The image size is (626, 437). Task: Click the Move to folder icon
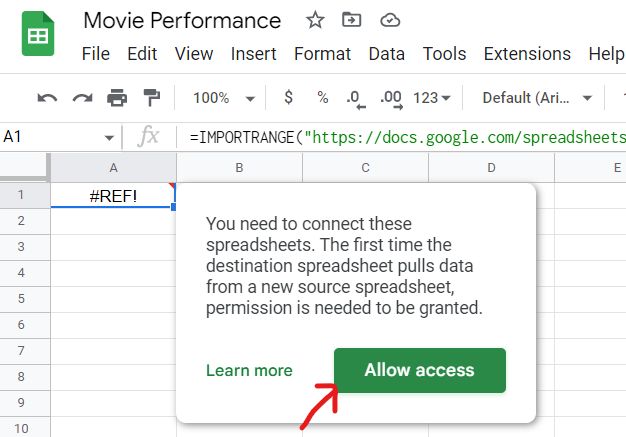[x=352, y=20]
